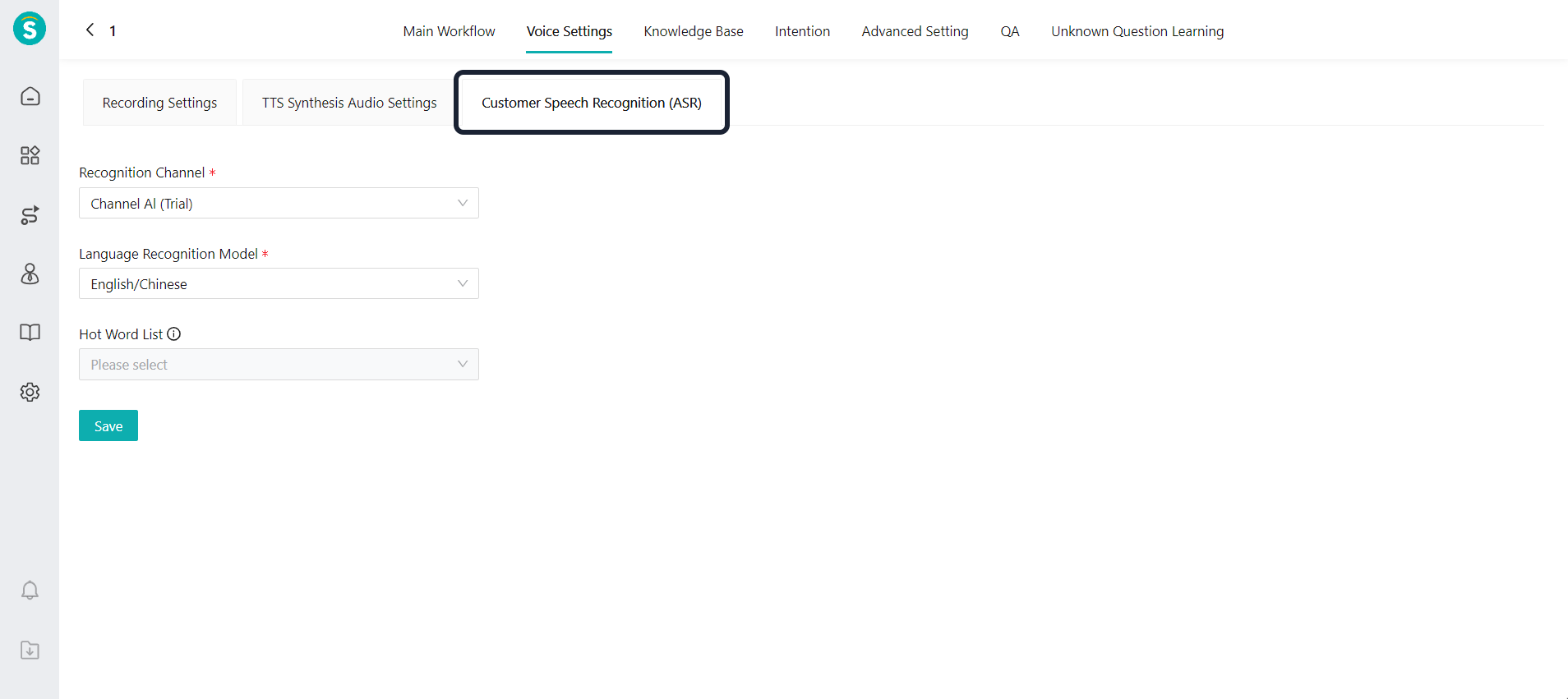Open Unknown Question Learning tab

(x=1137, y=31)
